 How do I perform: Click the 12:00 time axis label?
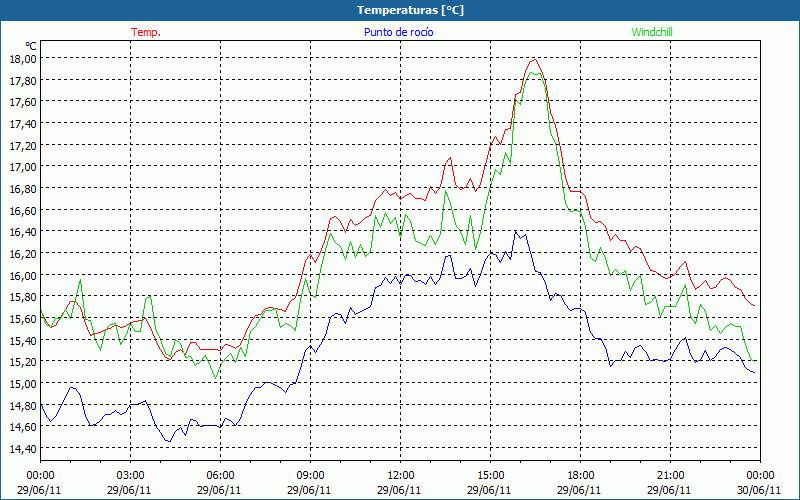point(401,476)
